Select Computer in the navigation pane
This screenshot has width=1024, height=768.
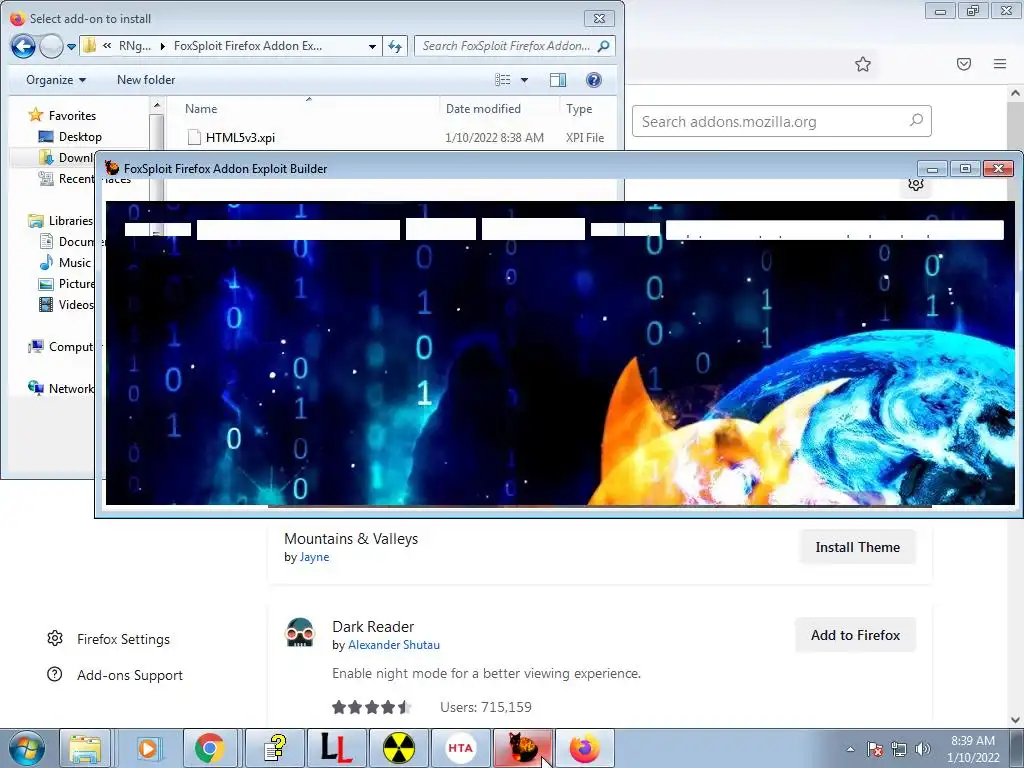[61, 347]
